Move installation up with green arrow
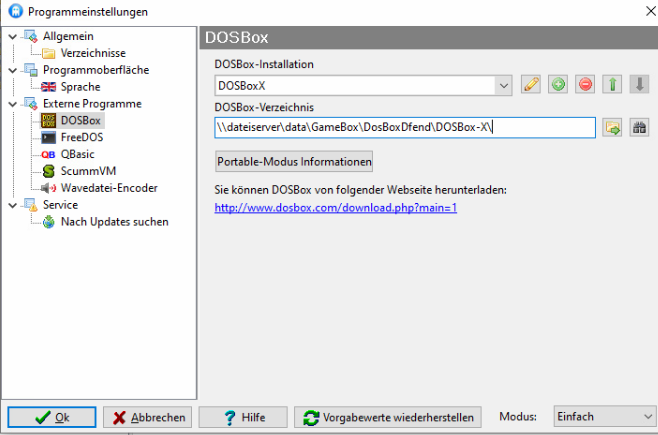 coord(612,85)
